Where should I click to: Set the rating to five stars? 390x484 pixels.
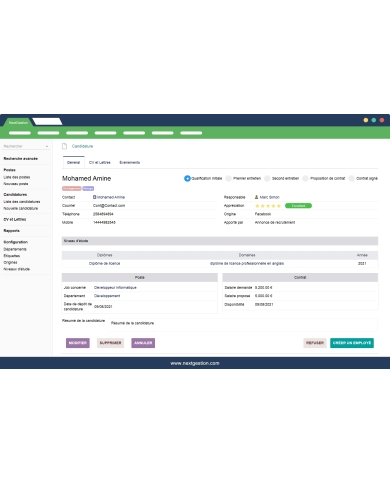point(279,206)
